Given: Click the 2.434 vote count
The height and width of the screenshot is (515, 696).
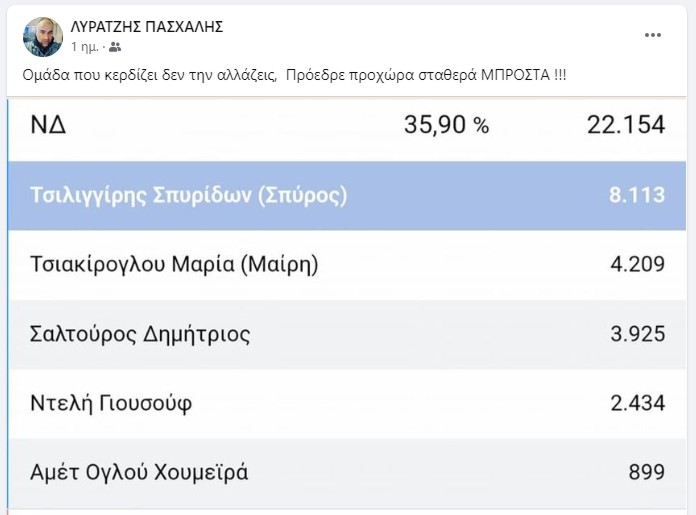Looking at the screenshot, I should point(637,403).
